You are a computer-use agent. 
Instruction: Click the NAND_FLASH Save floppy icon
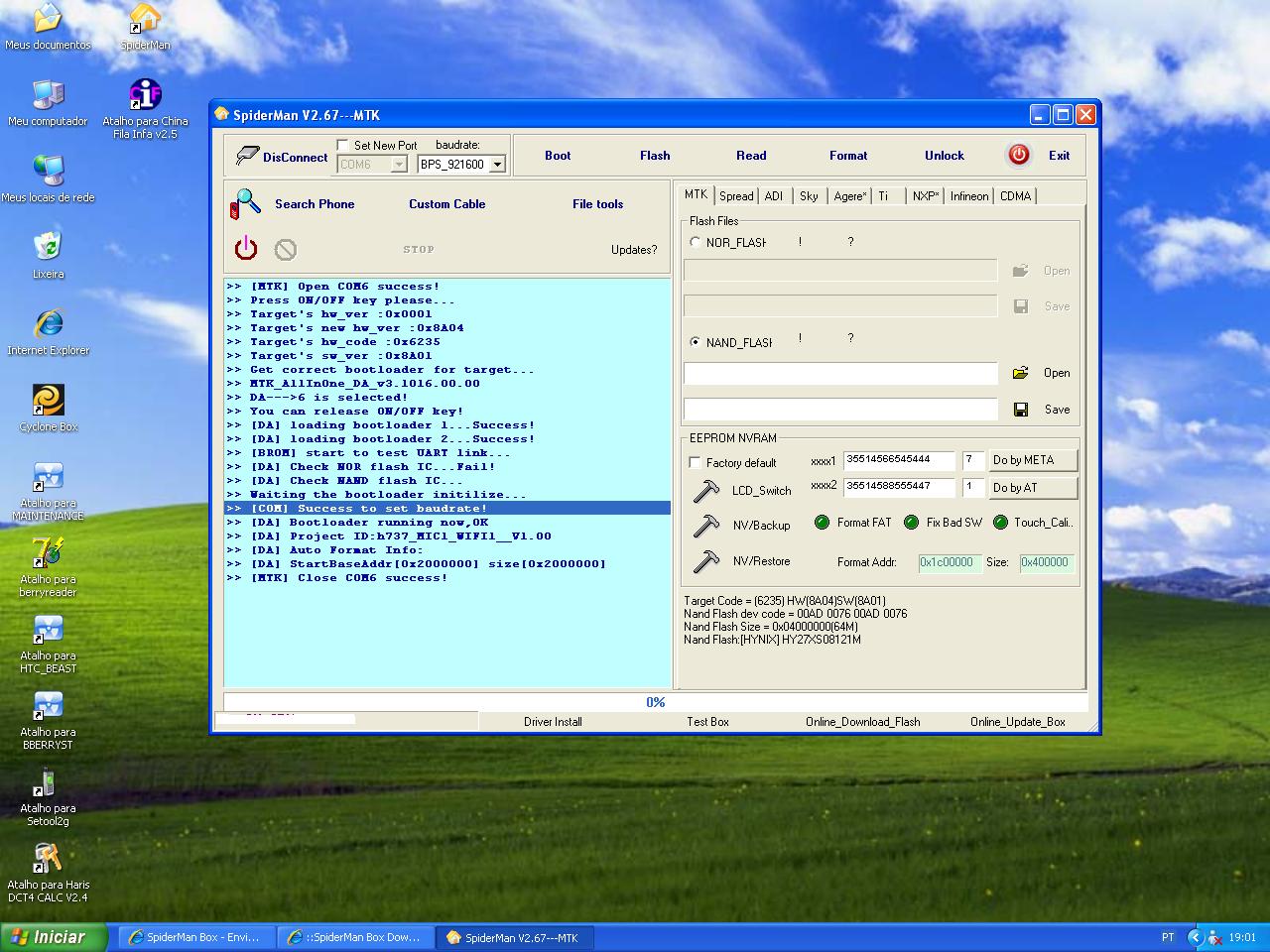1020,410
